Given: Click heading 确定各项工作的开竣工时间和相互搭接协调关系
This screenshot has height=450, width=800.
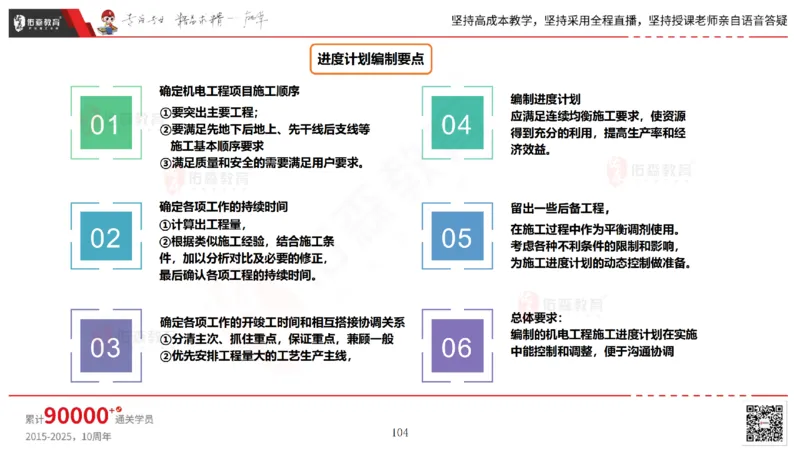Looking at the screenshot, I should click(282, 322).
